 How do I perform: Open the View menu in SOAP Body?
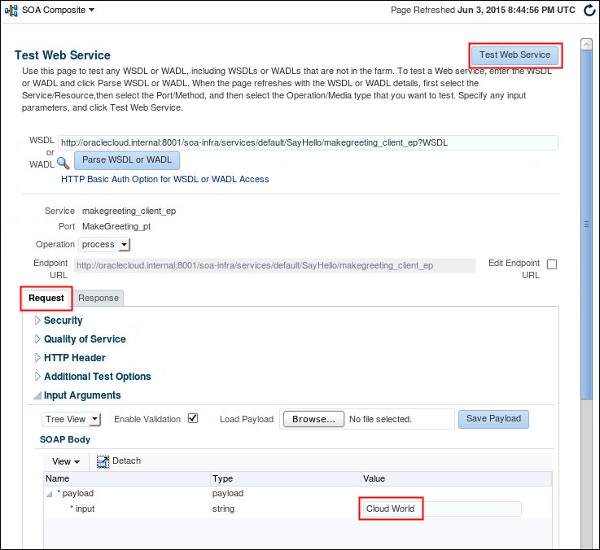[65, 462]
